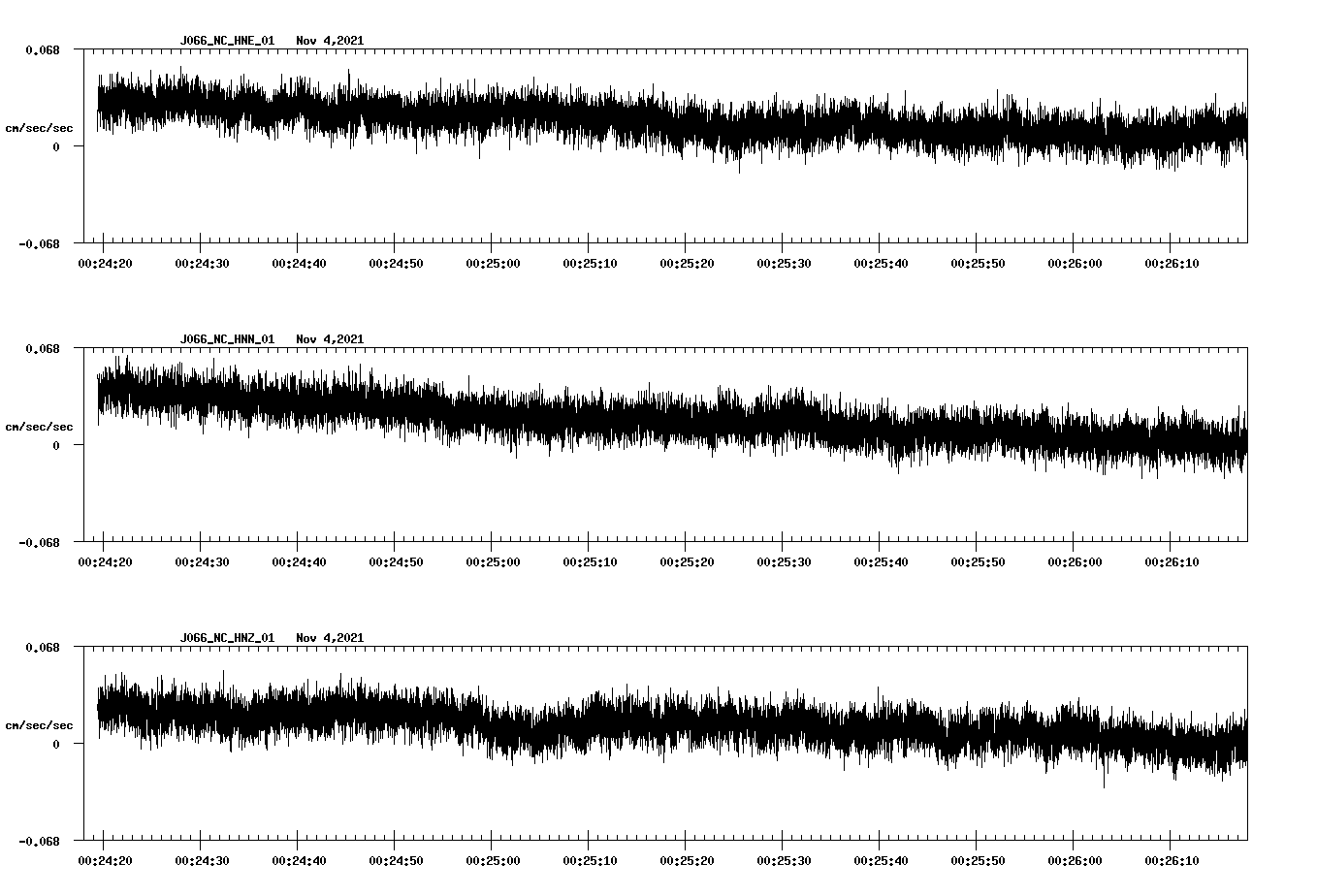This screenshot has height=896, width=1317.
Task: Select 00:24:30 tick label under HNN plot
Action: coord(202,562)
